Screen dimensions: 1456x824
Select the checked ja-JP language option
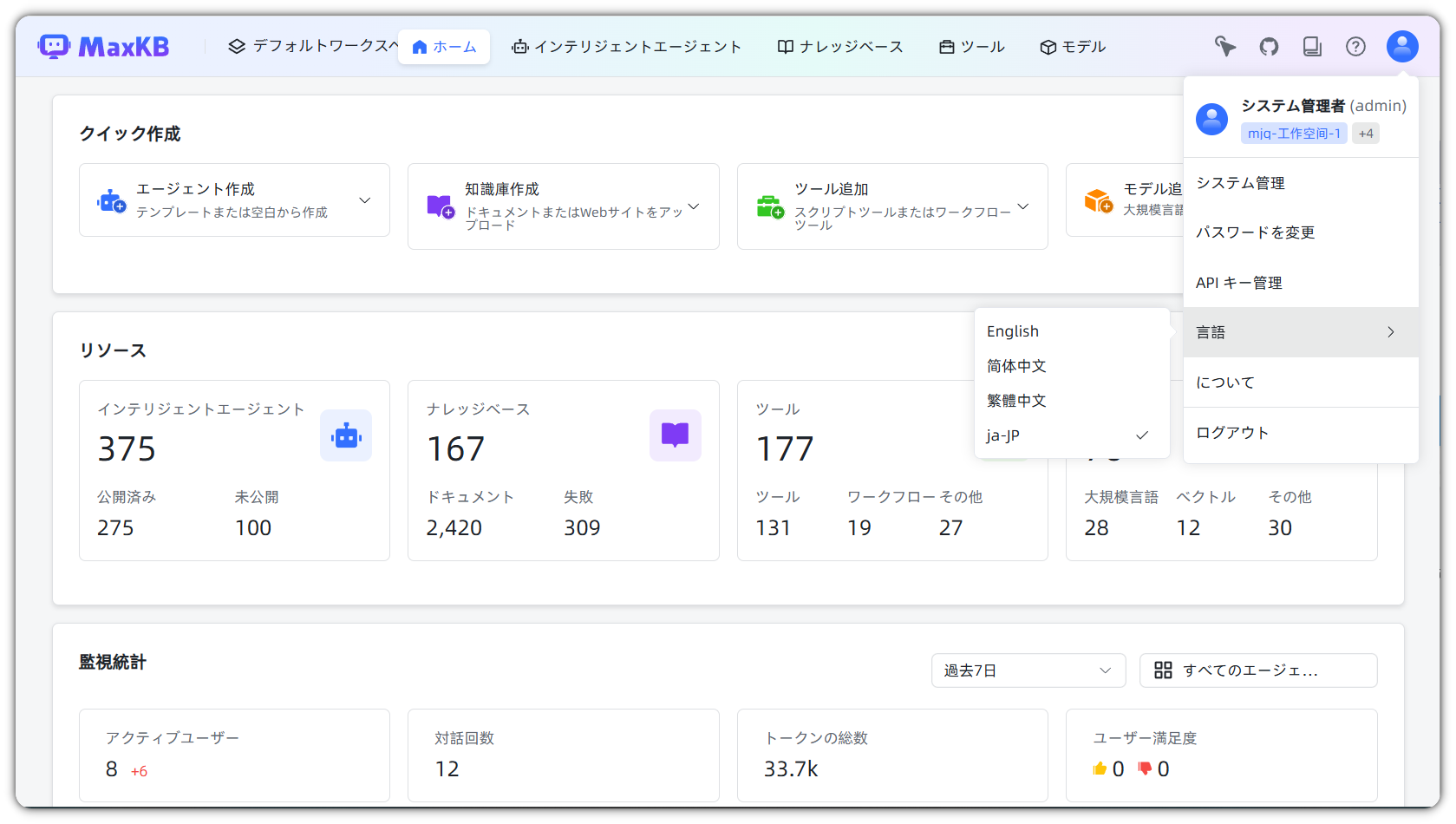[x=1072, y=435]
